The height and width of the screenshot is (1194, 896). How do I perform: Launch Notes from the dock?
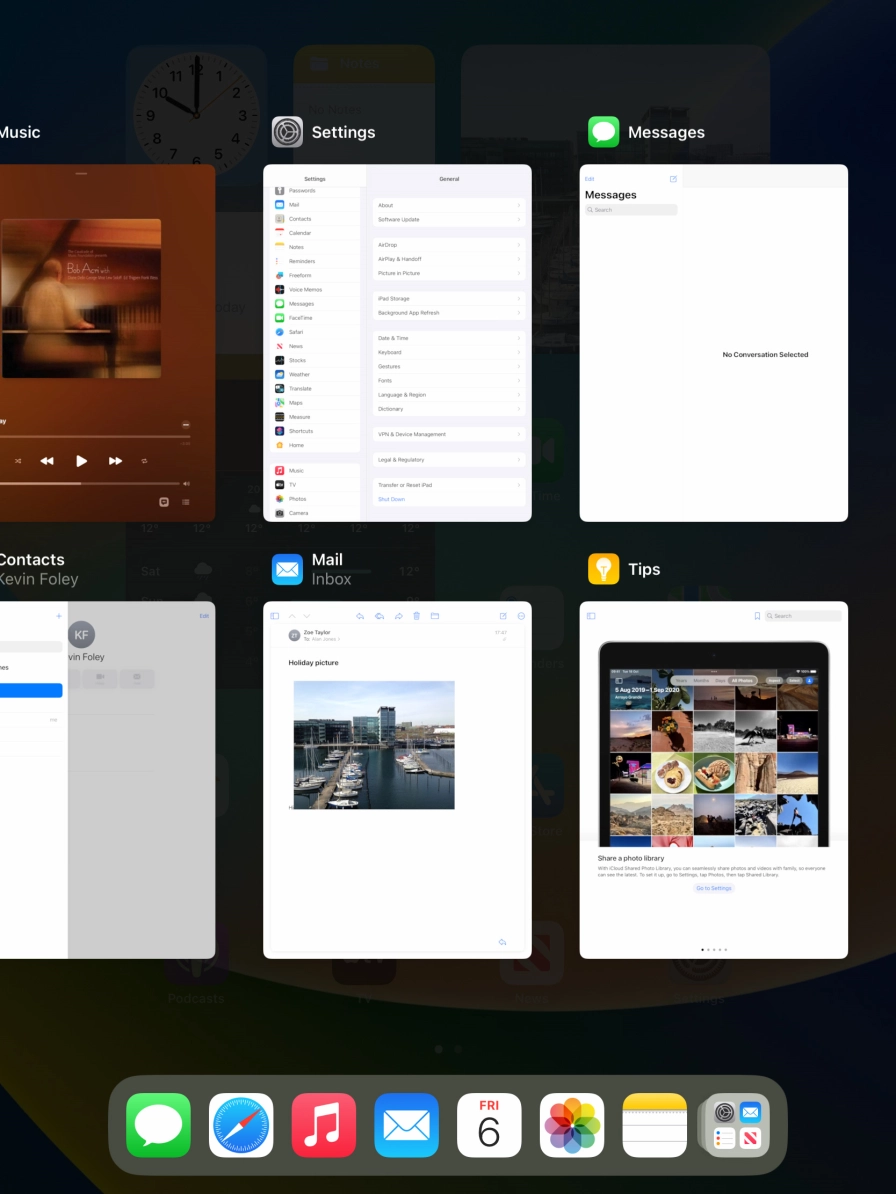click(655, 1125)
